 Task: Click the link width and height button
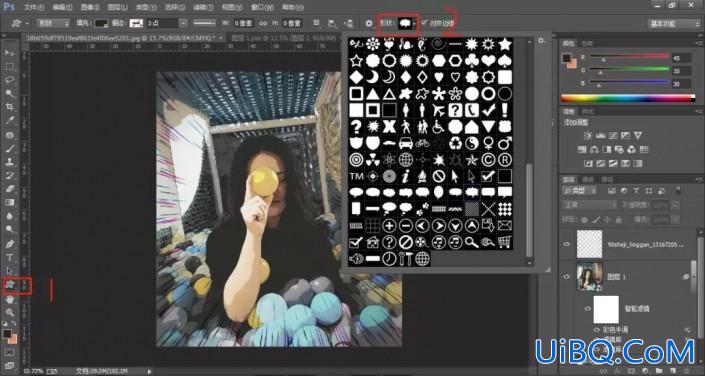[263, 23]
